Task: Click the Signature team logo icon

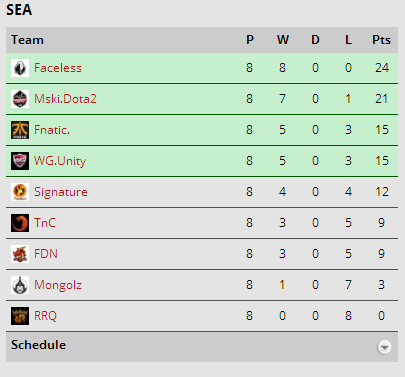Action: coord(20,192)
